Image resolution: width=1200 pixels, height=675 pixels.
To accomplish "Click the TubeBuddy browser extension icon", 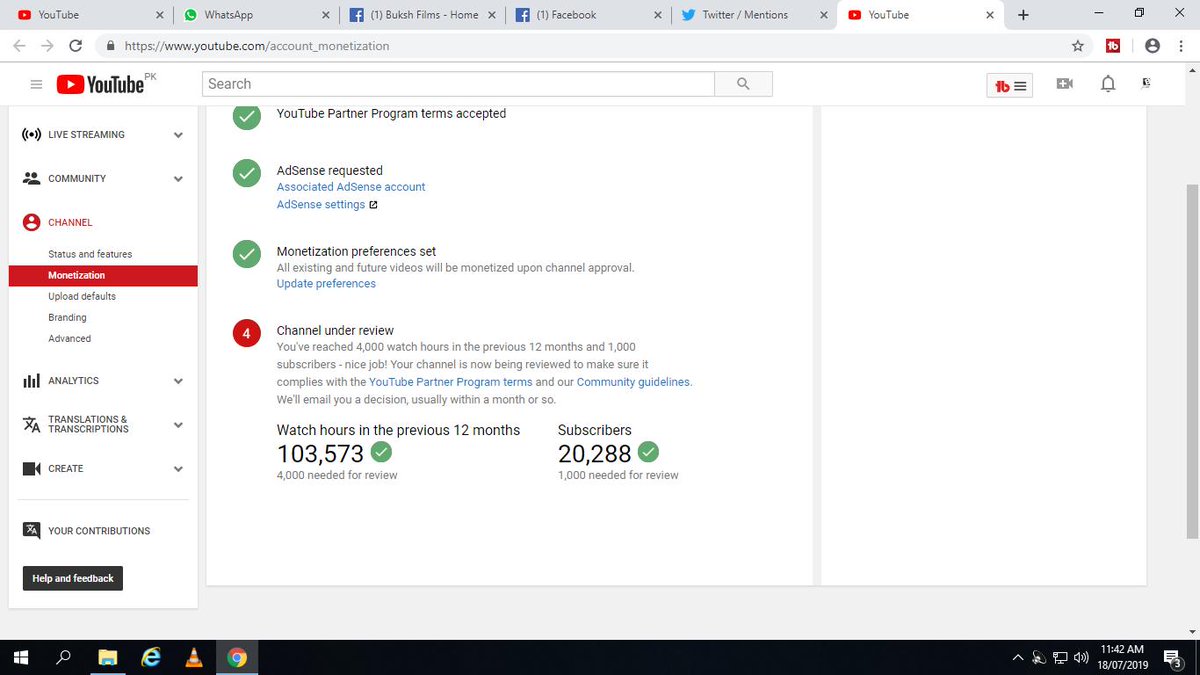I will point(1113,46).
